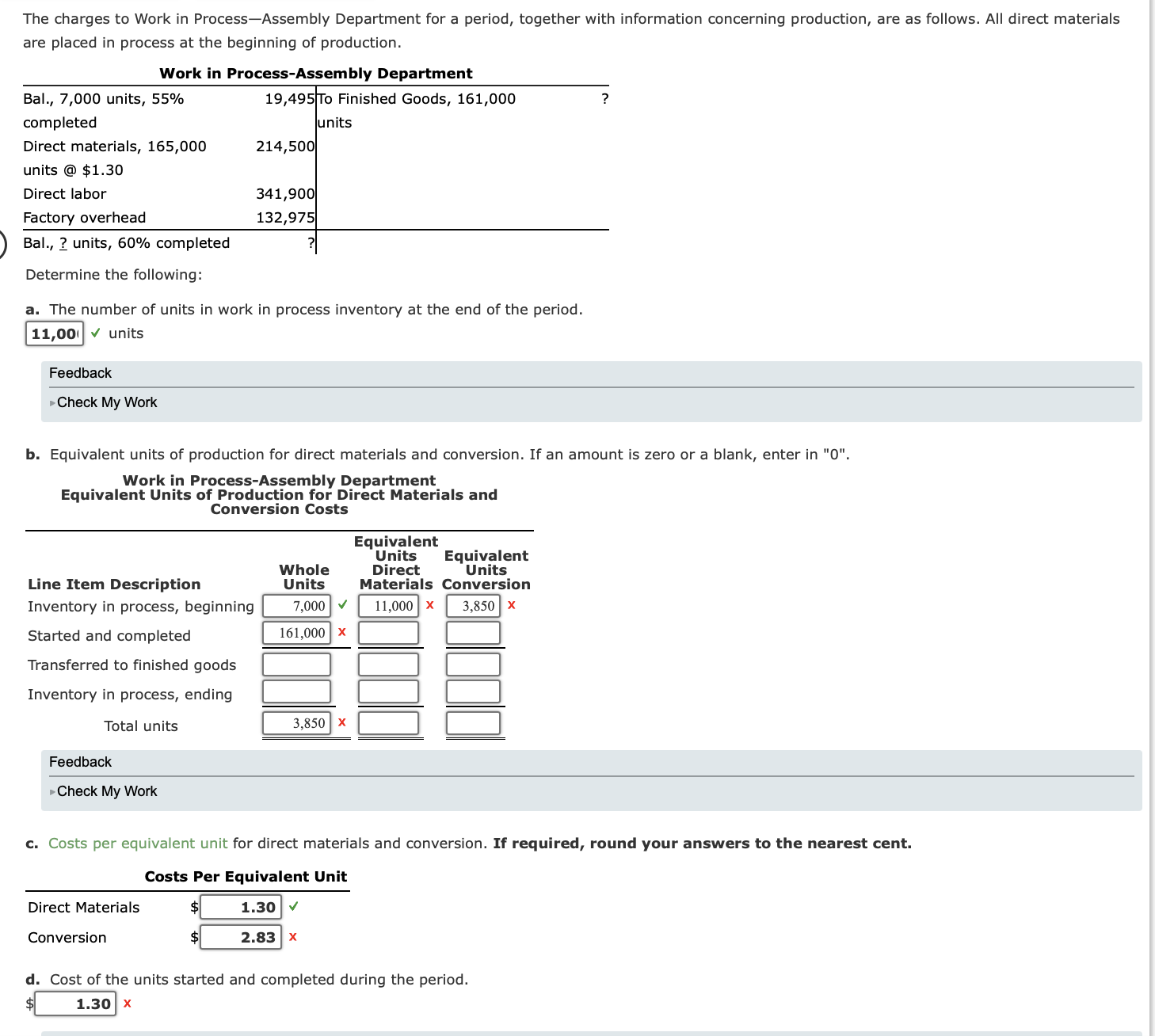Screen dimensions: 1155x1036
Task: Click the red X beside beginning inventory conversion 3,850
Action: pos(511,605)
